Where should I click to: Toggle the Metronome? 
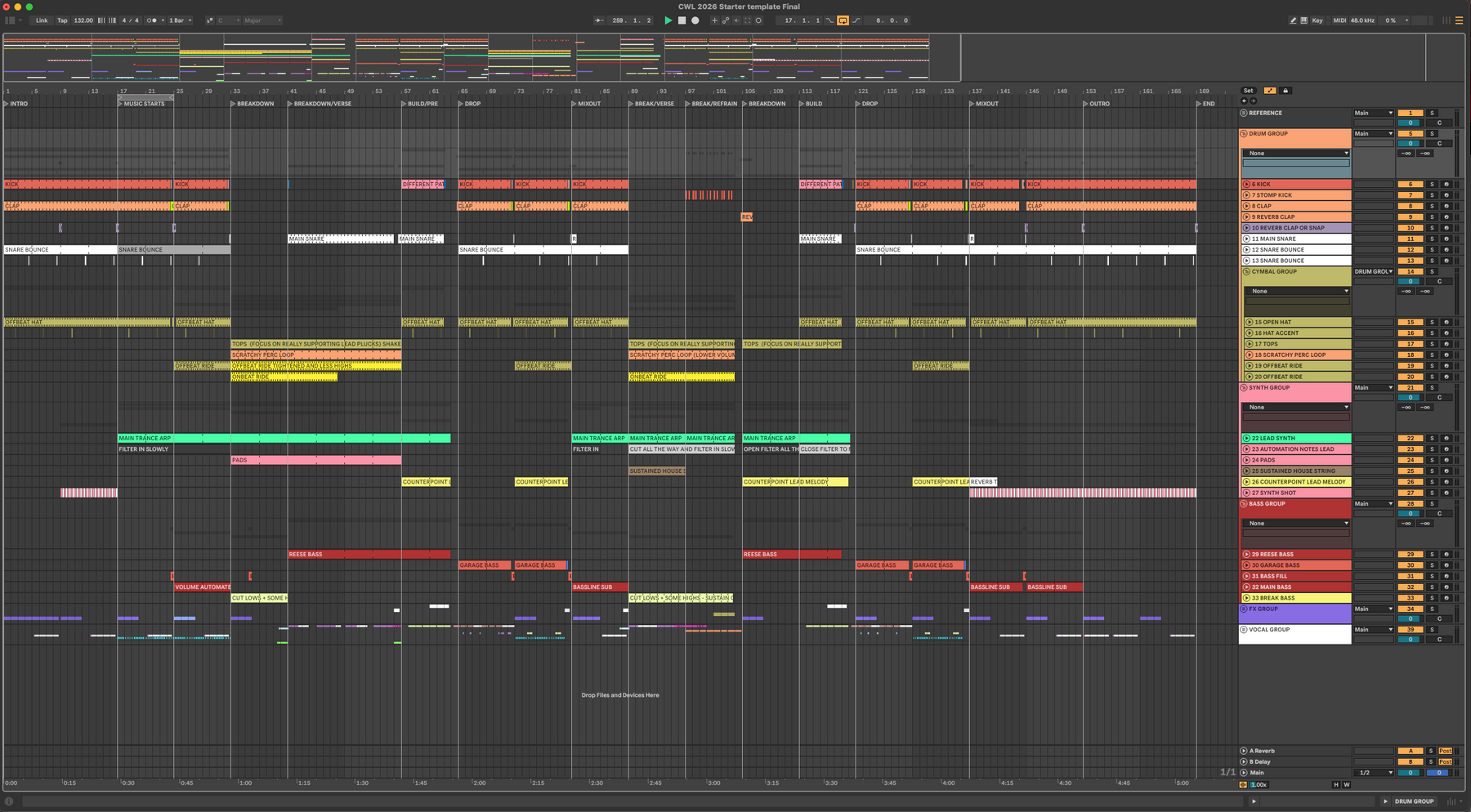coord(151,20)
